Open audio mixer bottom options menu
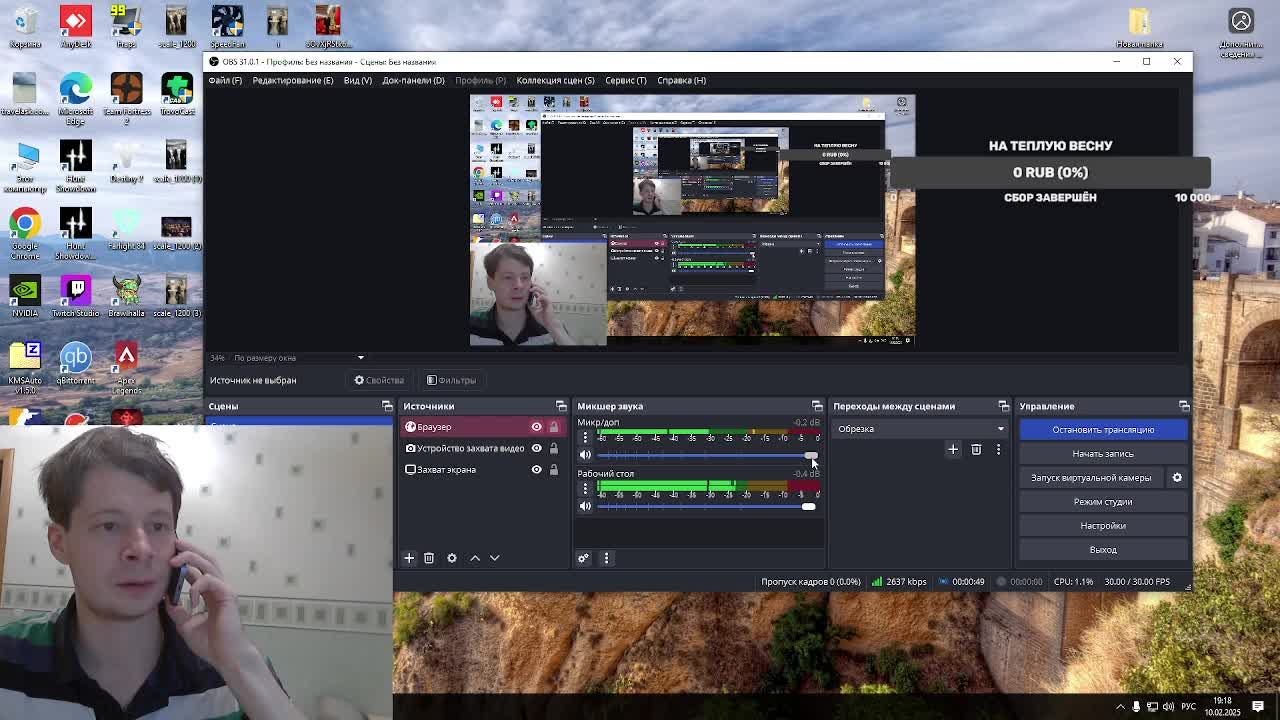This screenshot has height=720, width=1280. [606, 558]
